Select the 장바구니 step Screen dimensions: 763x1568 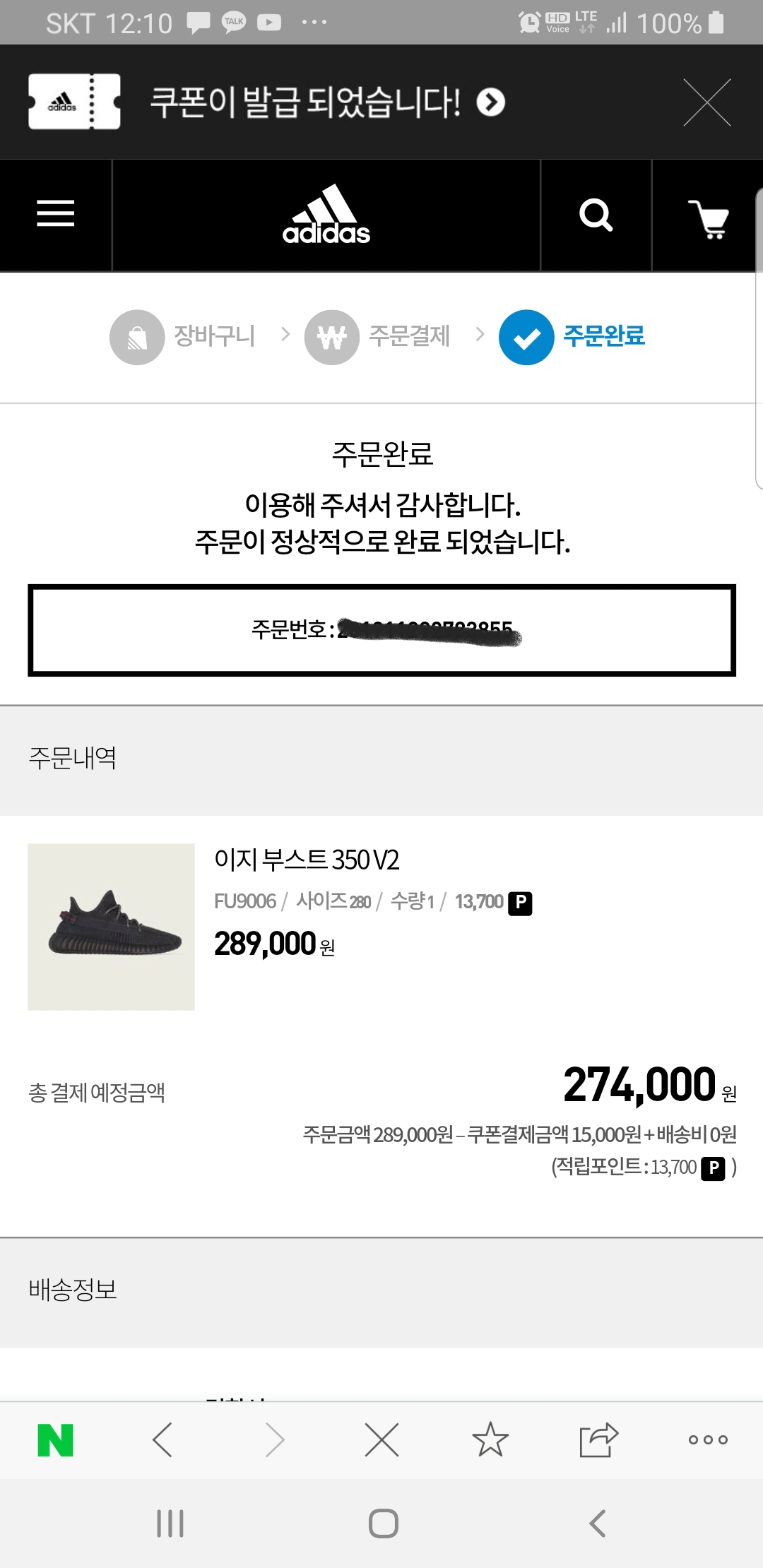pyautogui.click(x=183, y=337)
